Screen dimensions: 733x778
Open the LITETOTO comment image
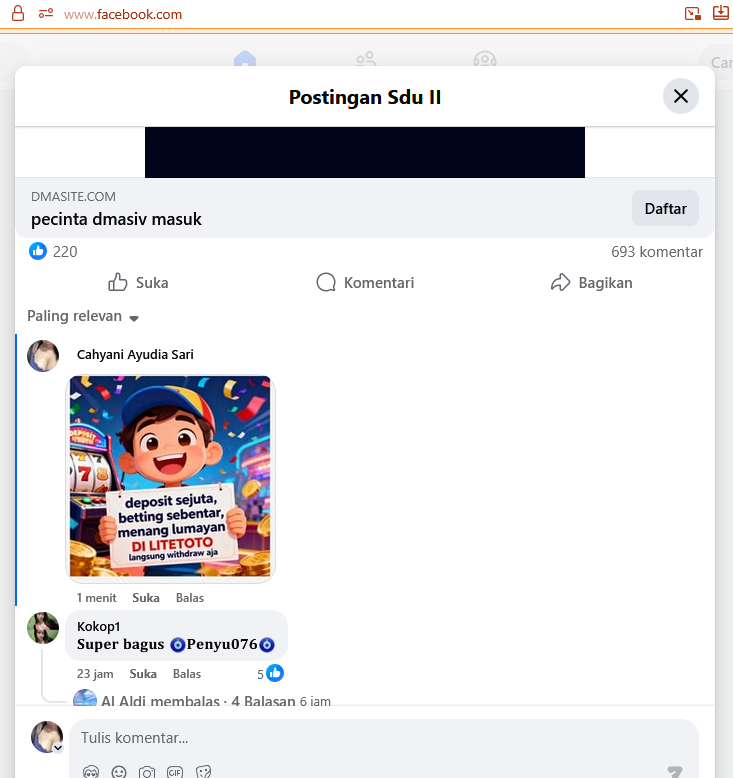[170, 476]
